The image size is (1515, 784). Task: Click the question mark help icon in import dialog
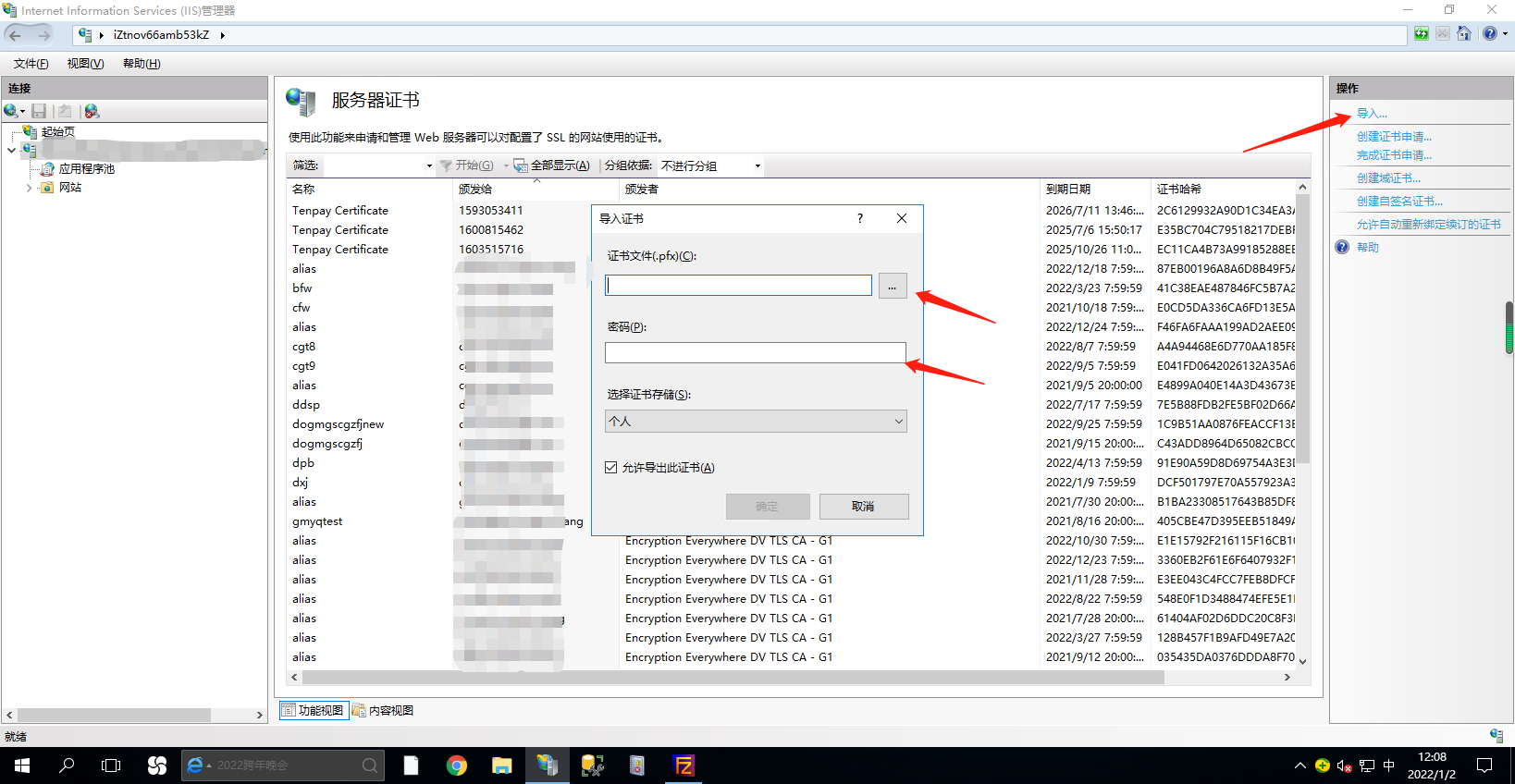(x=860, y=218)
